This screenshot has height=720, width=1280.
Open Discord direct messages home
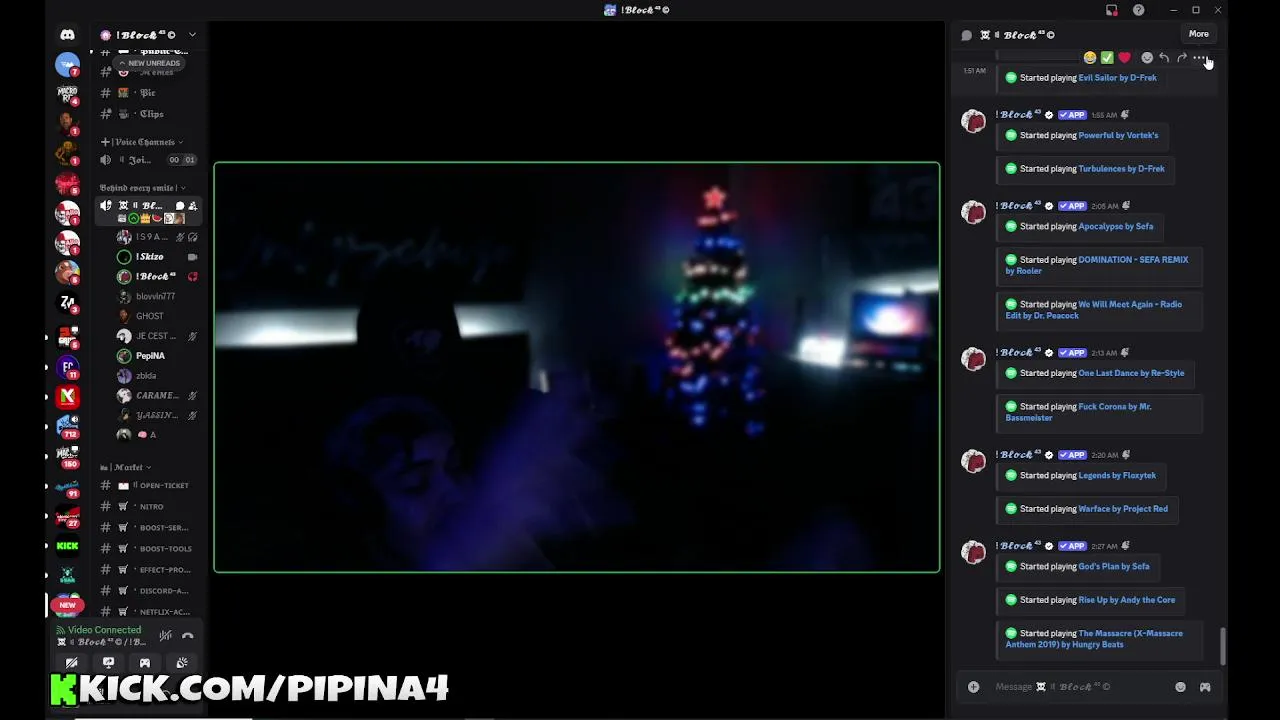pyautogui.click(x=67, y=35)
